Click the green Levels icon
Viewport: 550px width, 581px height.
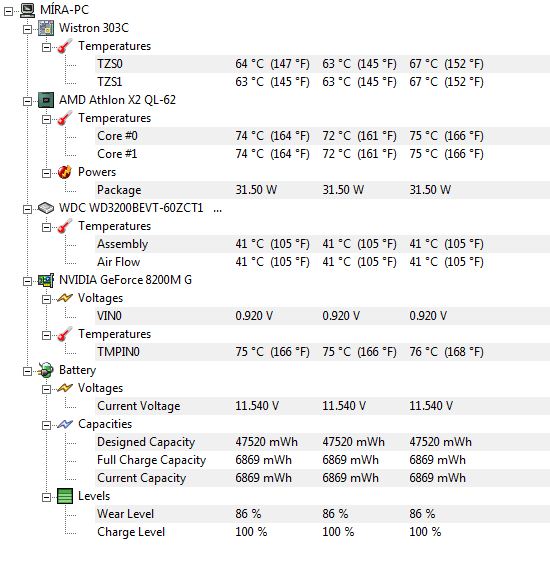[x=65, y=496]
